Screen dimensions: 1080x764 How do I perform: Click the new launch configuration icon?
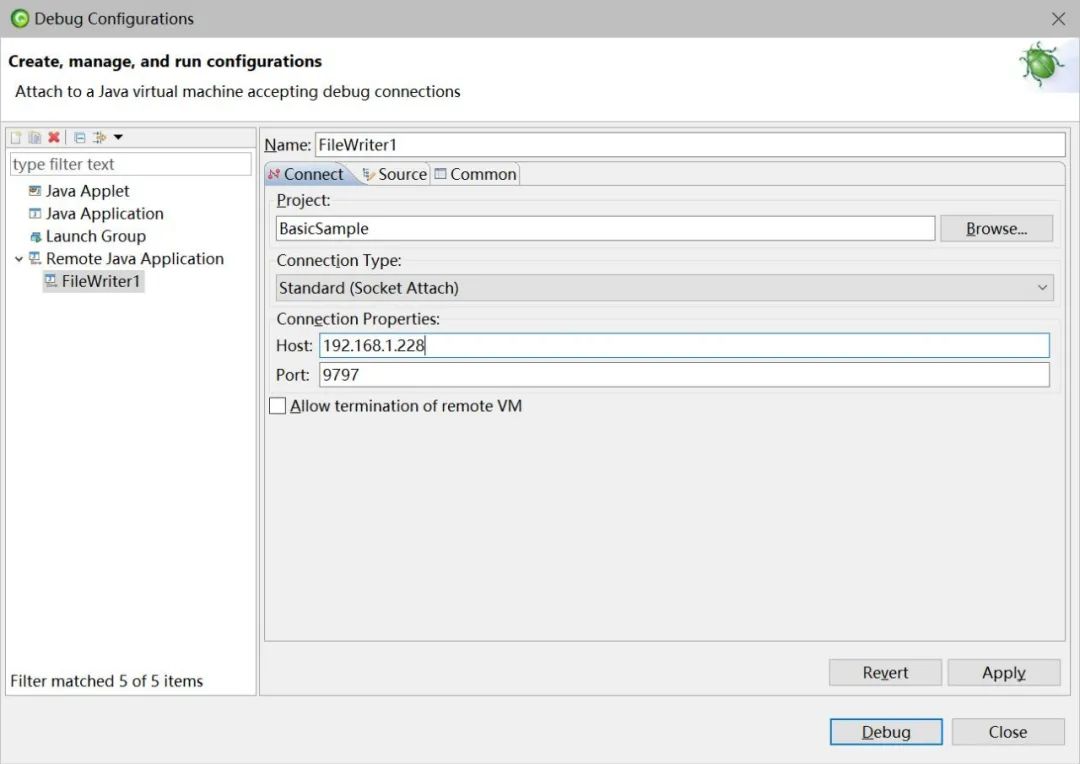tap(16, 137)
